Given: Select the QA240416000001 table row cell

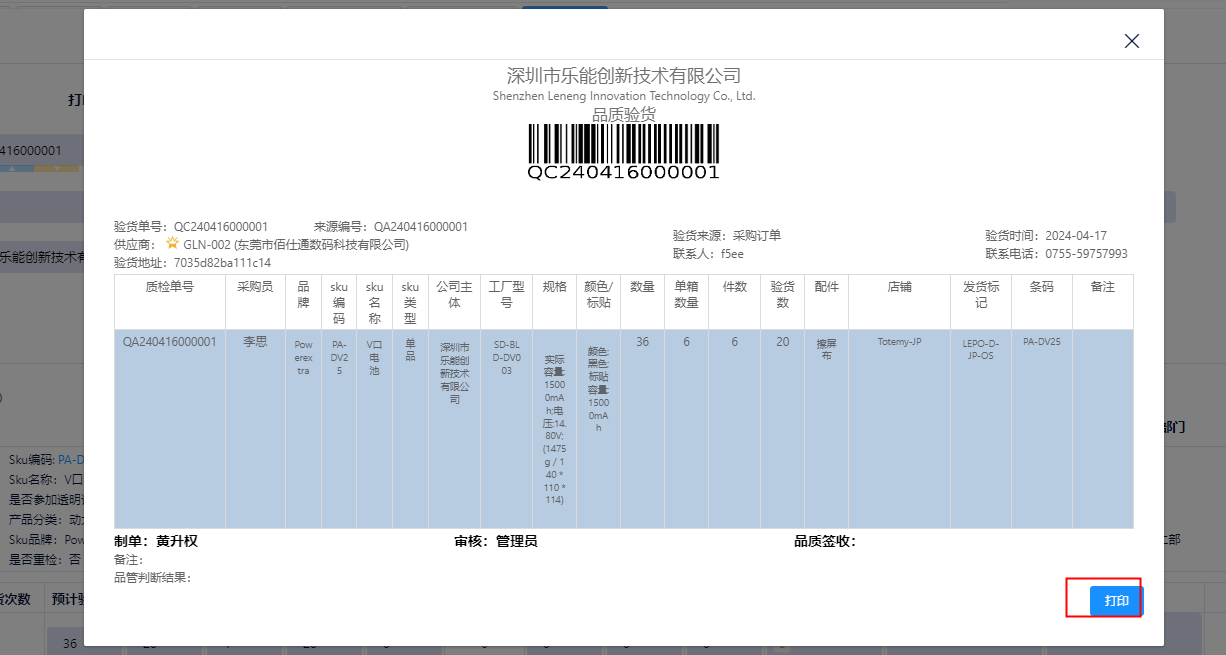Looking at the screenshot, I should [169, 342].
